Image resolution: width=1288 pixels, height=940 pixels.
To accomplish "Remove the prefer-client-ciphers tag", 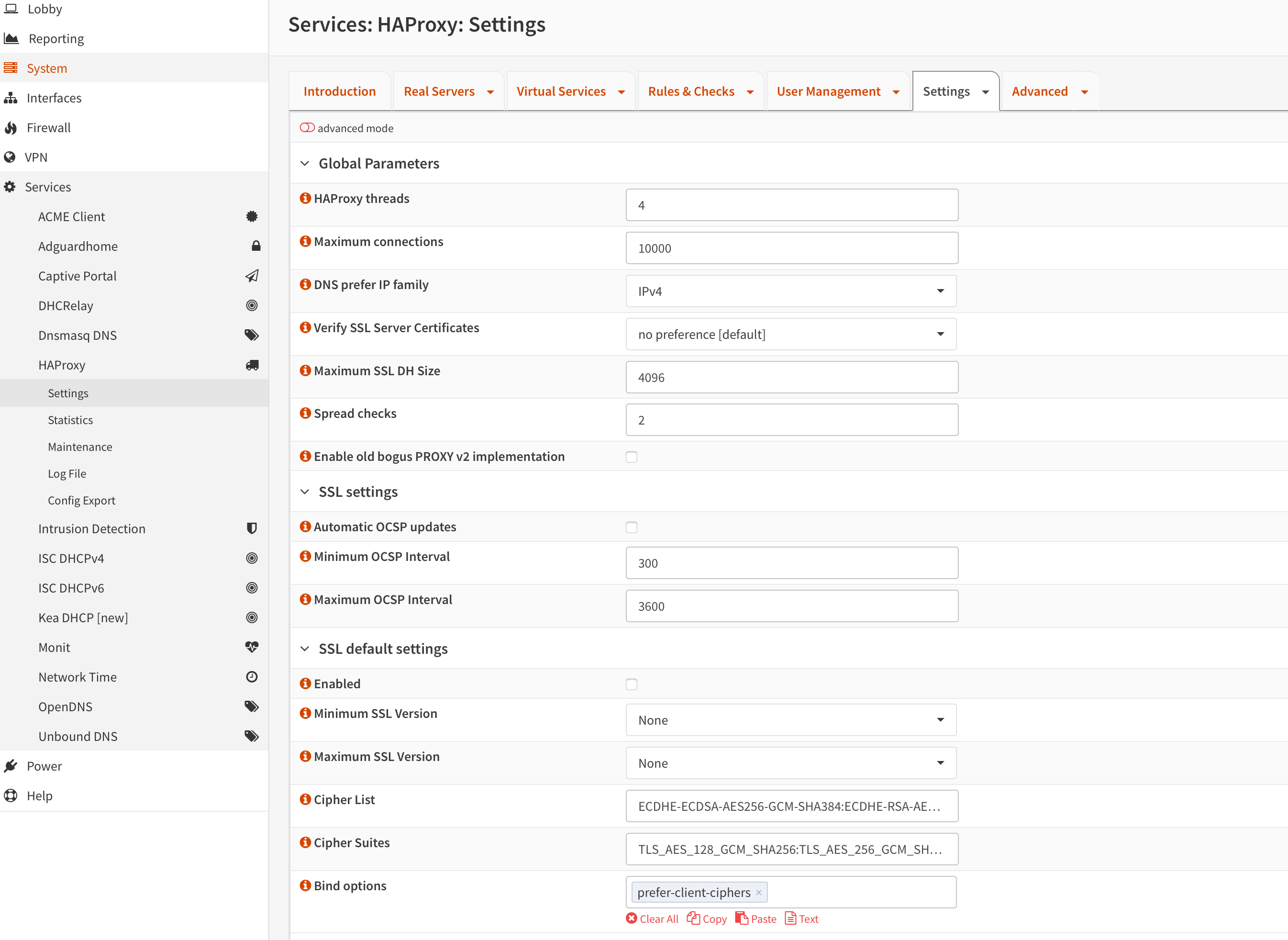I will [x=758, y=892].
